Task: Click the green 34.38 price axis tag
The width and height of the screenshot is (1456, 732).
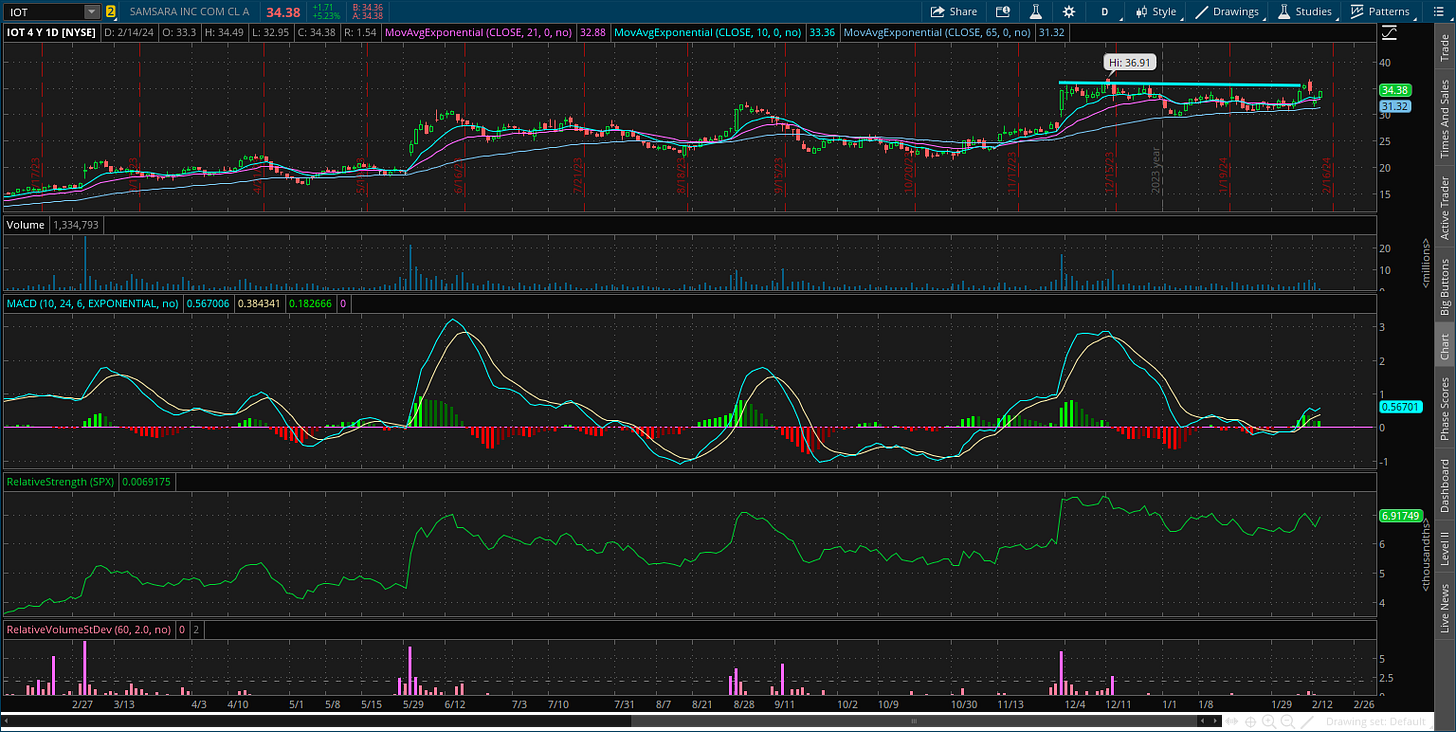Action: [1395, 90]
